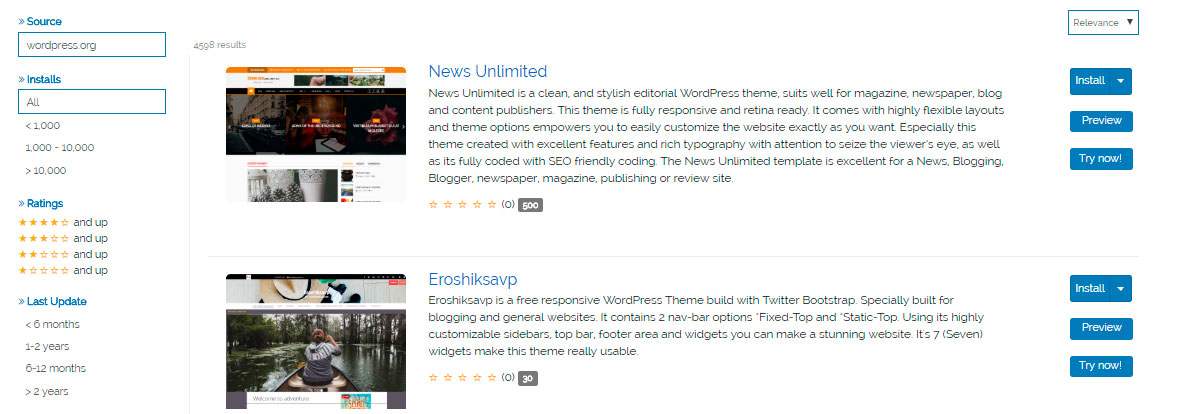Select installs greater than 10,000 filter
Screen dimensions: 1180x414
(45, 171)
